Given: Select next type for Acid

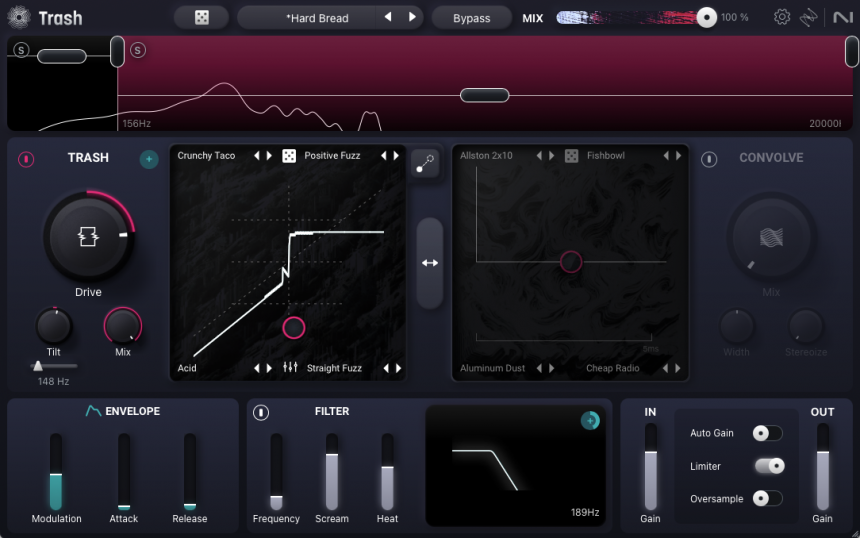Looking at the screenshot, I should 269,368.
